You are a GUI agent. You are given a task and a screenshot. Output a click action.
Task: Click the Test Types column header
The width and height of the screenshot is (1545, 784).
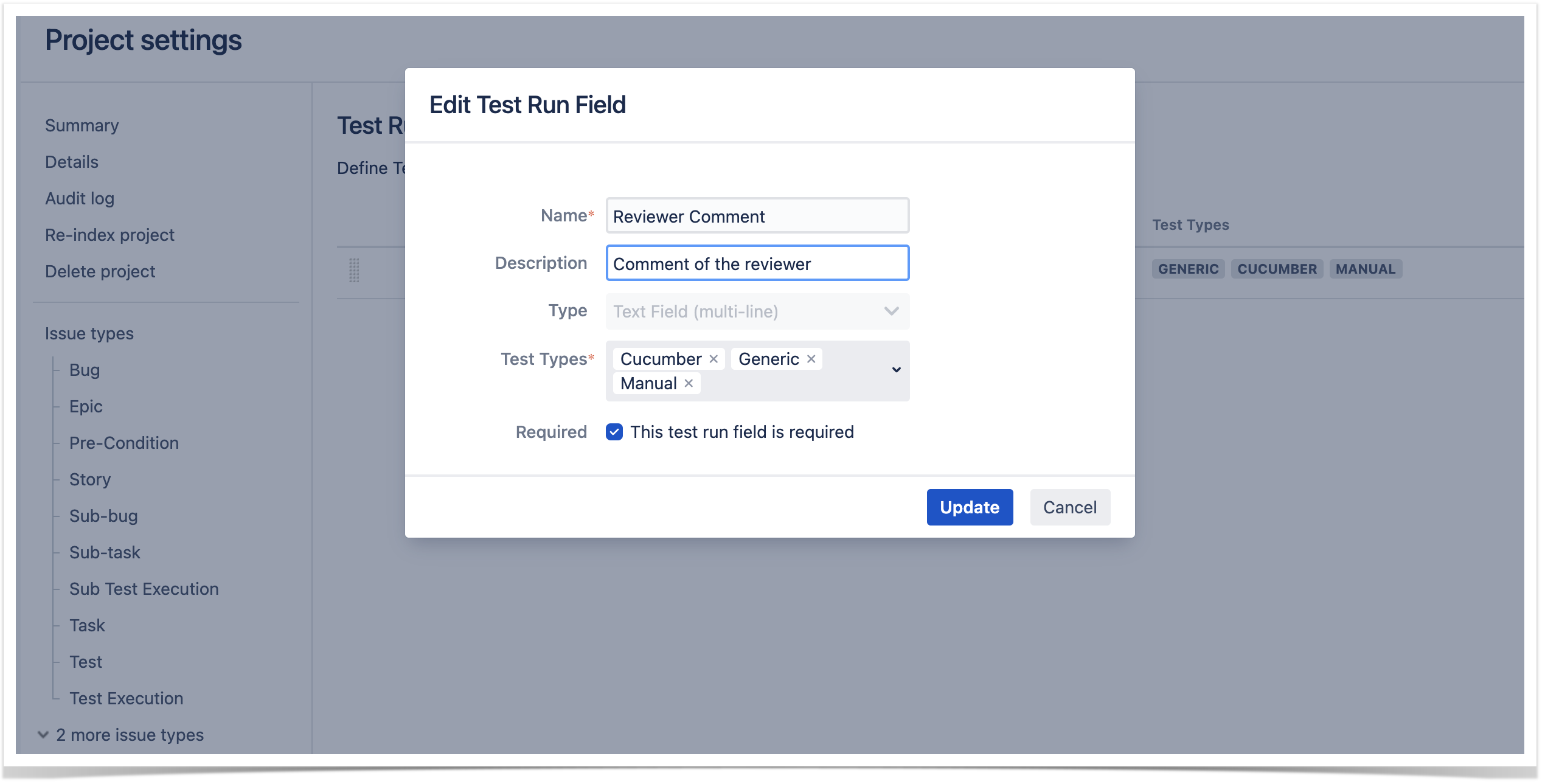click(1190, 225)
